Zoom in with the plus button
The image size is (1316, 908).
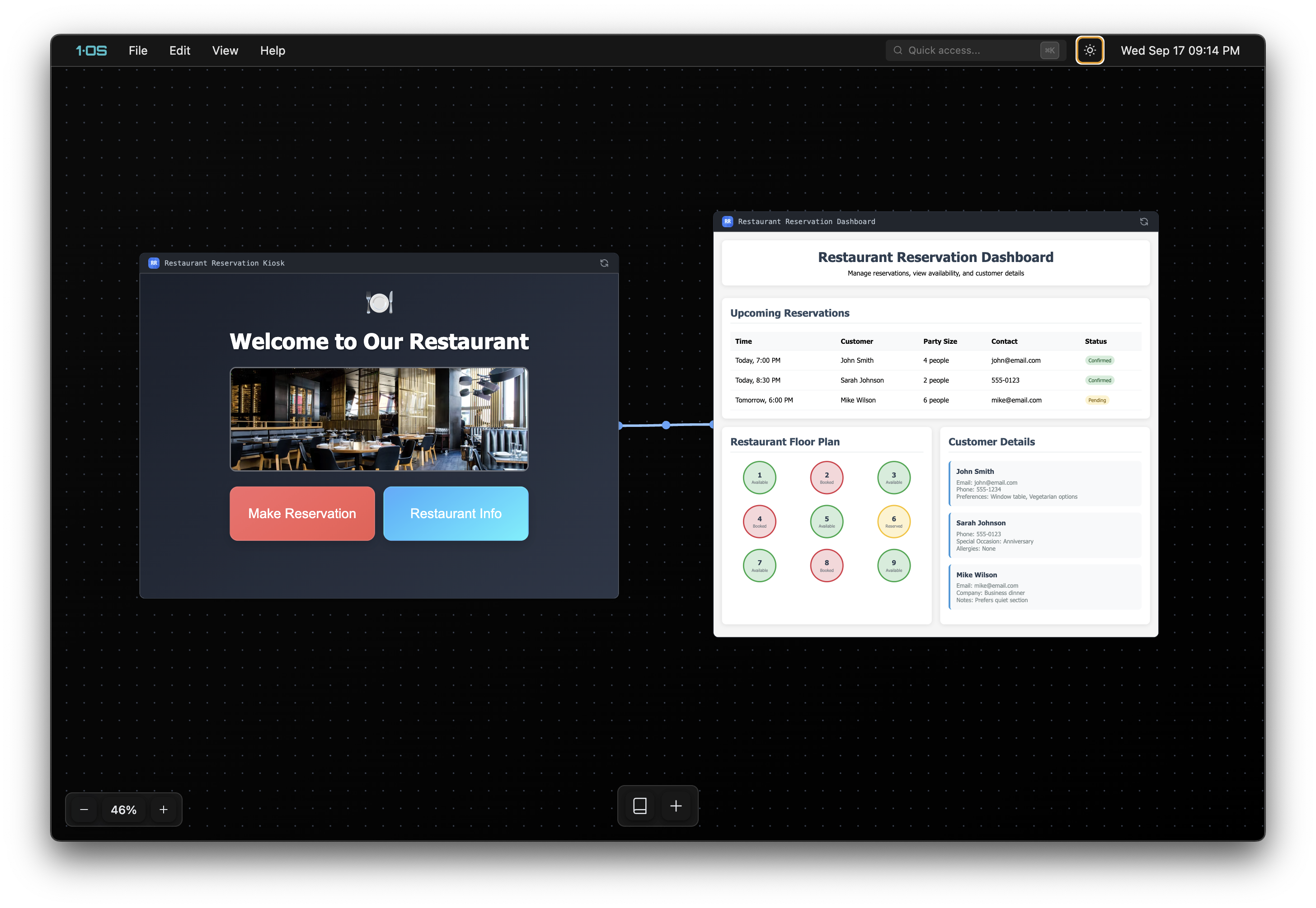(163, 810)
